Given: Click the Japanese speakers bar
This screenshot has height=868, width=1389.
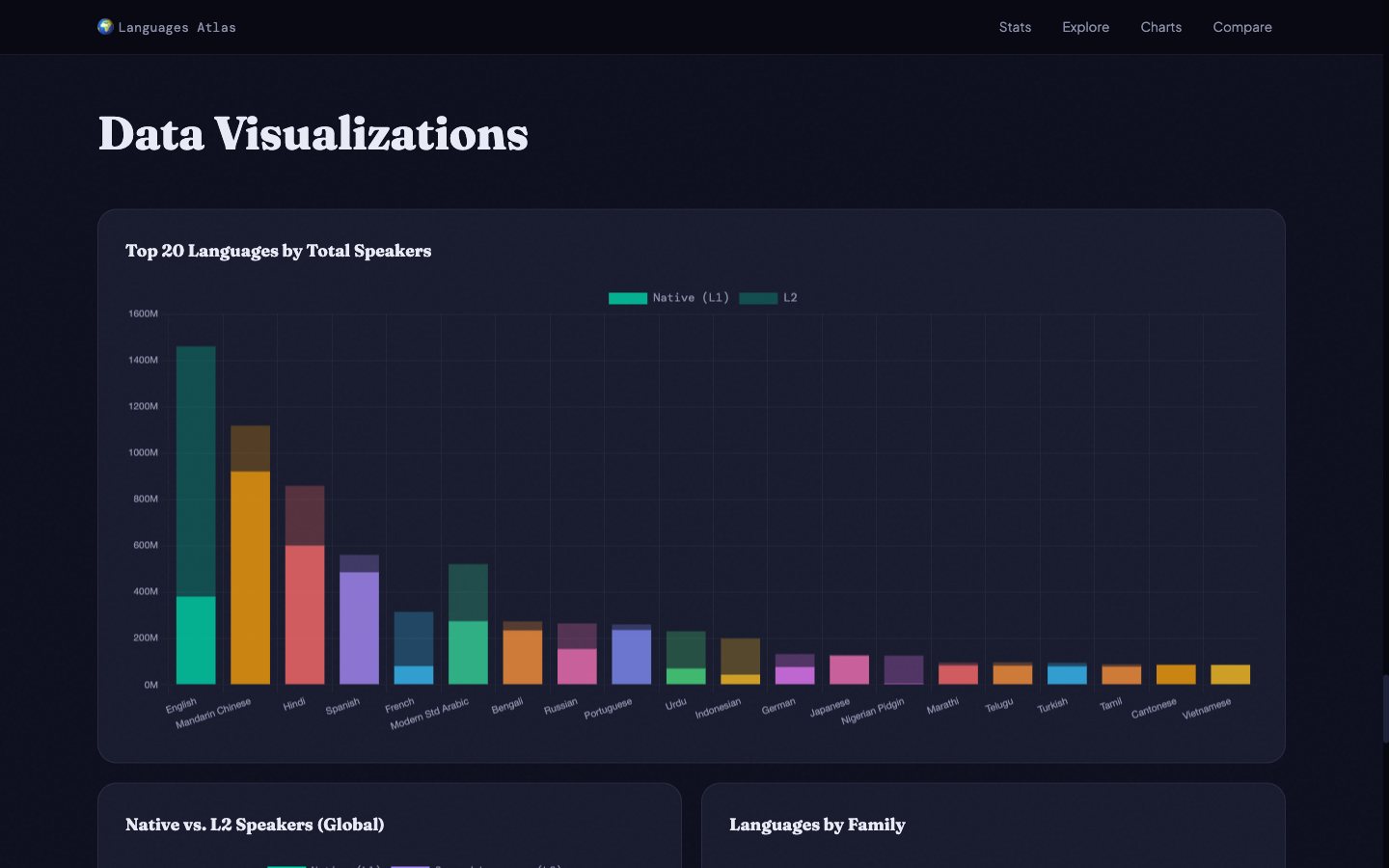Looking at the screenshot, I should pos(850,670).
